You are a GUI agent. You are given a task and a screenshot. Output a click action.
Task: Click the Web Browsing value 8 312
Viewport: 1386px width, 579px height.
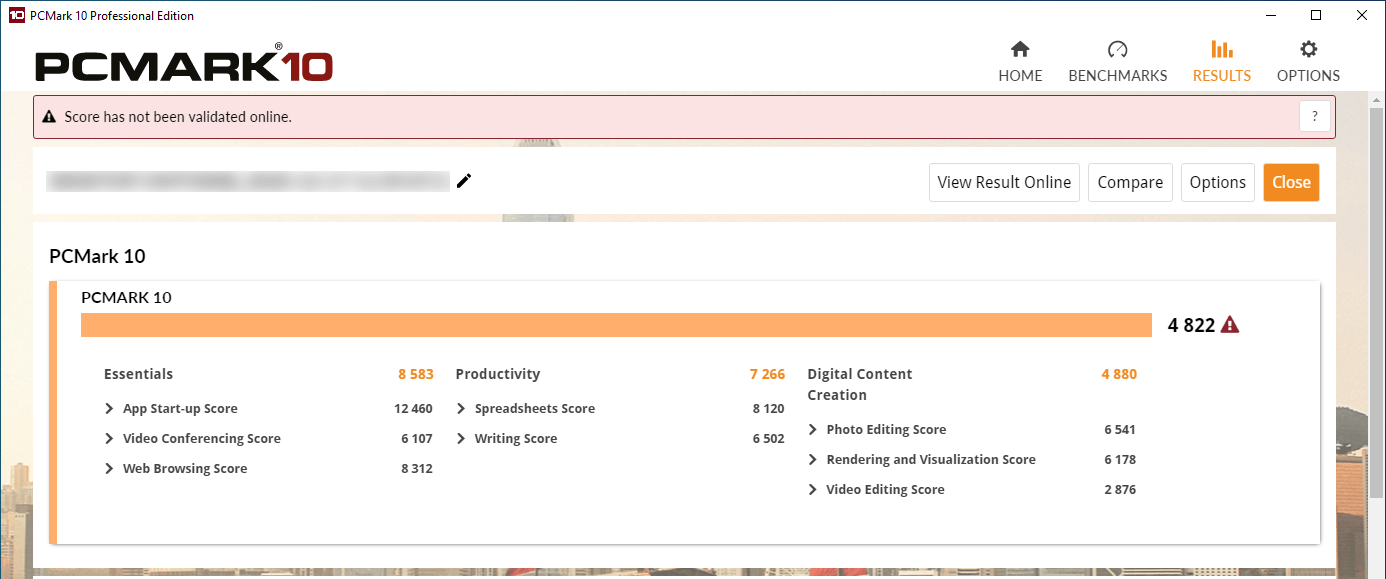tap(416, 469)
